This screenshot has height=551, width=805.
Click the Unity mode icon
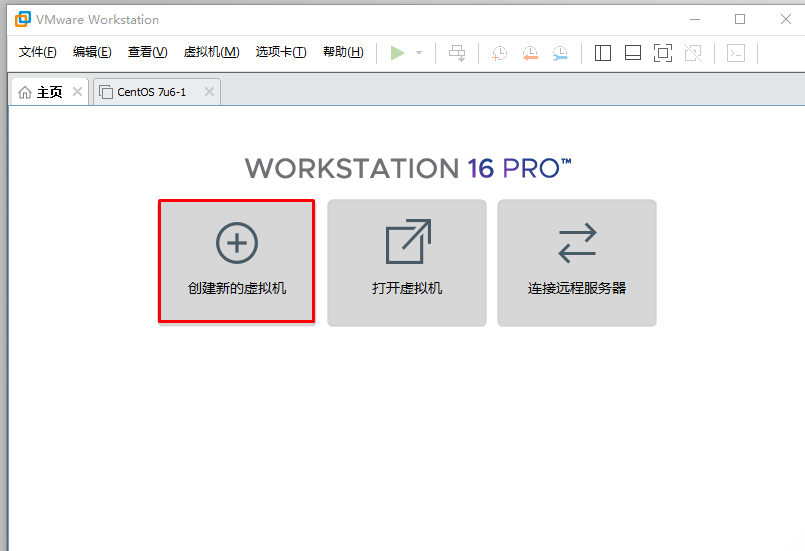[693, 53]
